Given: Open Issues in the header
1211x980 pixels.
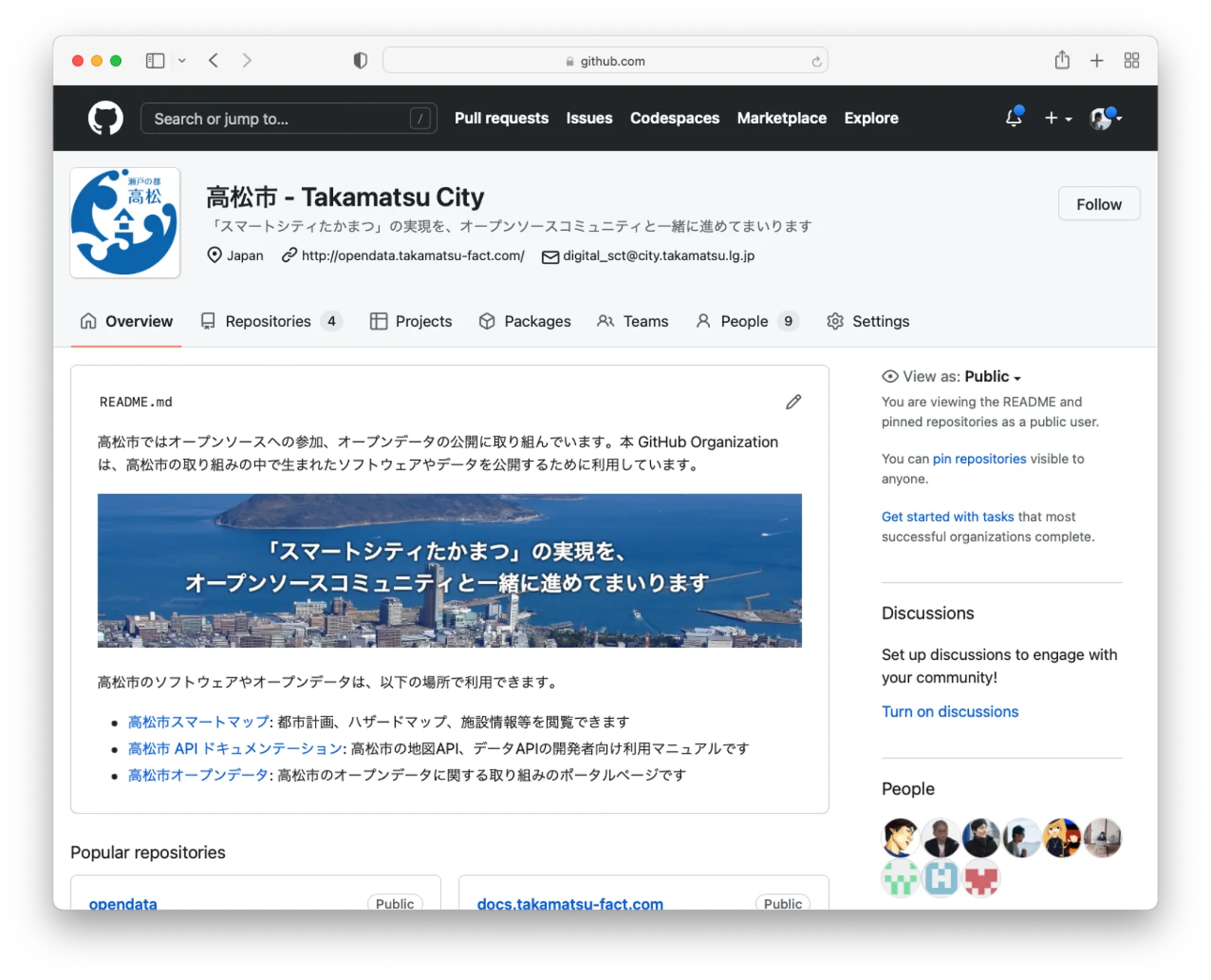Looking at the screenshot, I should pos(589,118).
